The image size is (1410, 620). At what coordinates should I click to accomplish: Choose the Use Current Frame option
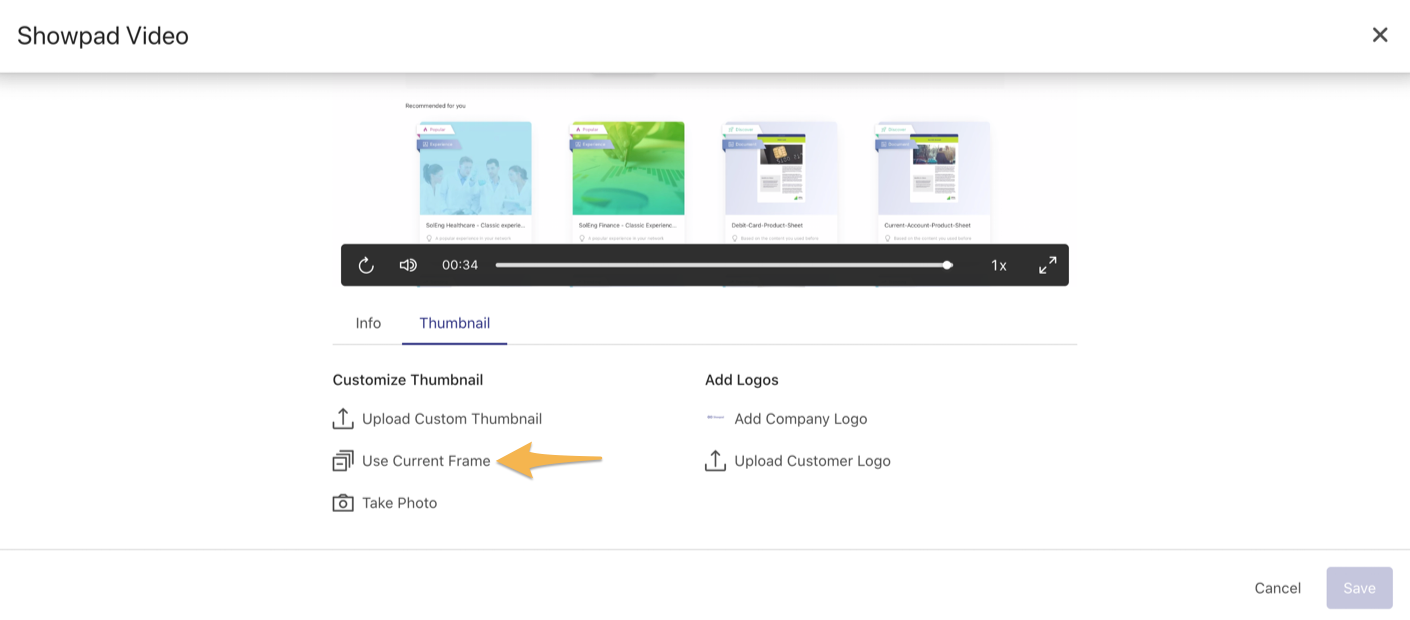(426, 461)
